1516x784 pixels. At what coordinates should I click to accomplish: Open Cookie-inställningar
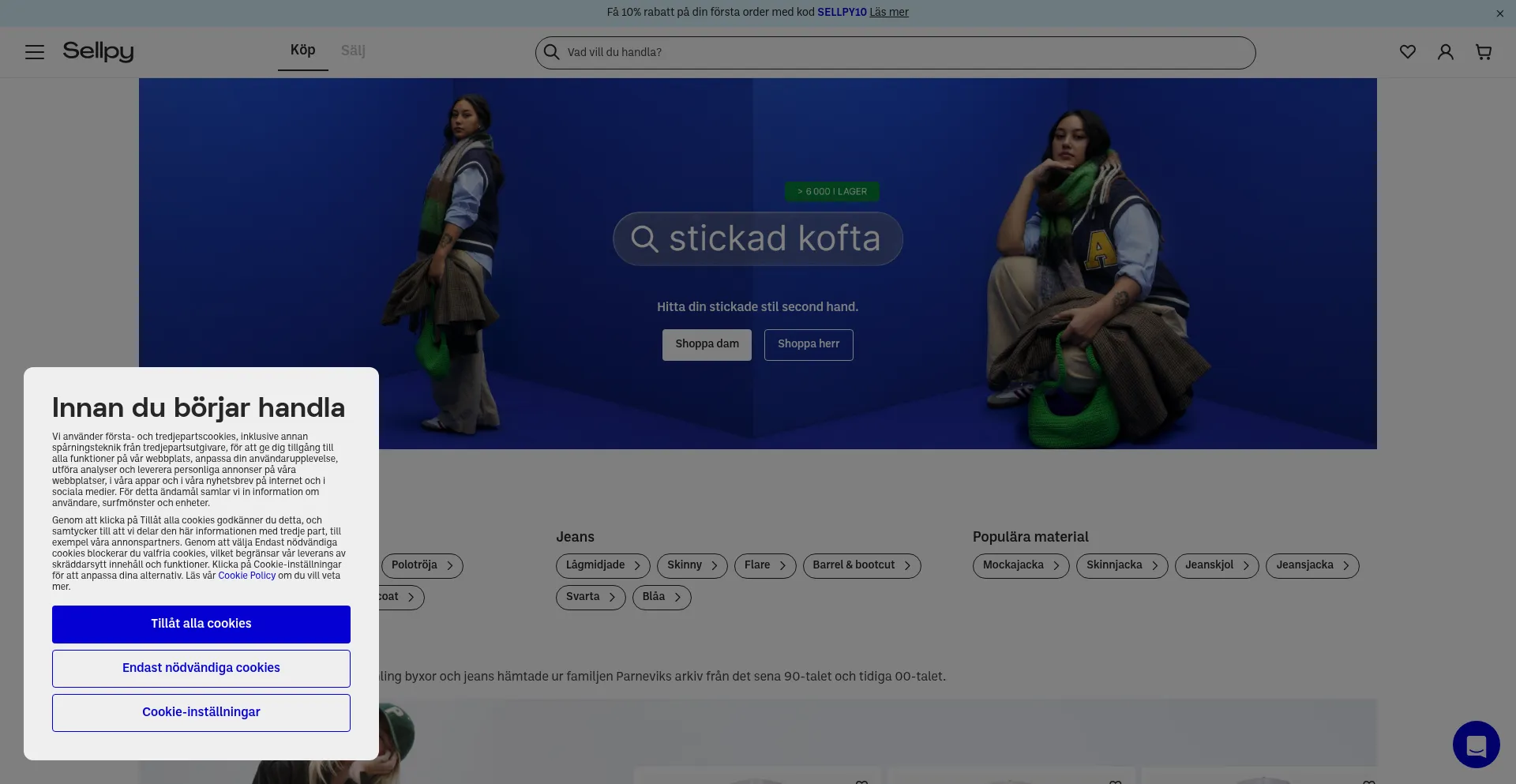201,712
